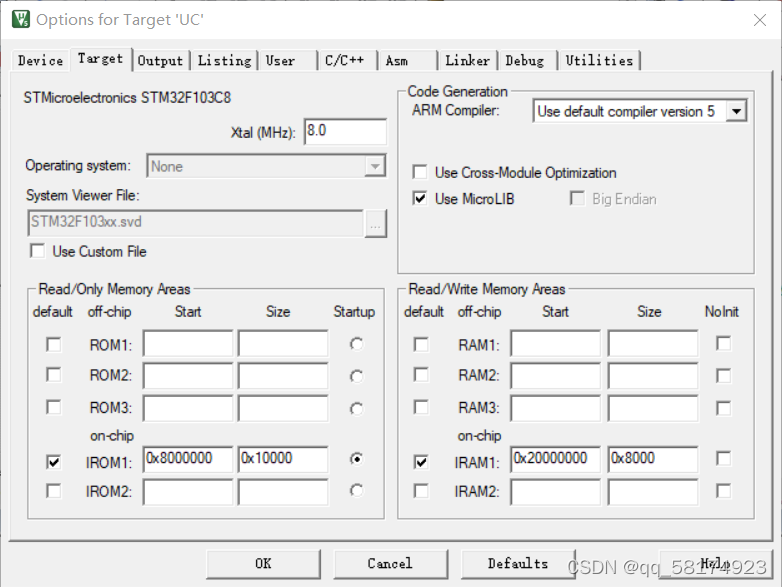Edit IRAM1 Start address 0x20000000
The height and width of the screenshot is (587, 782).
coord(556,459)
